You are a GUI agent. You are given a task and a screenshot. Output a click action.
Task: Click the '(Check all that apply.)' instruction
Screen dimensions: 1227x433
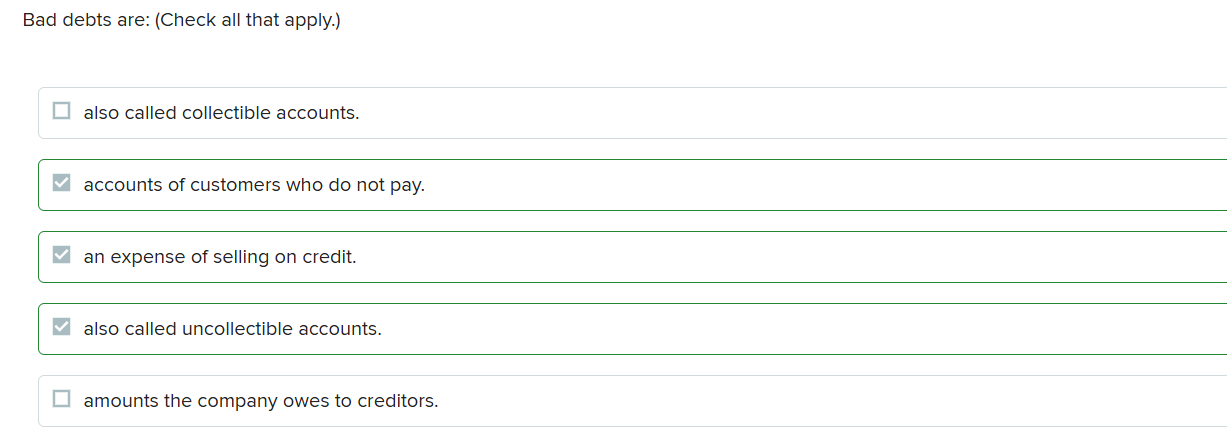point(247,20)
